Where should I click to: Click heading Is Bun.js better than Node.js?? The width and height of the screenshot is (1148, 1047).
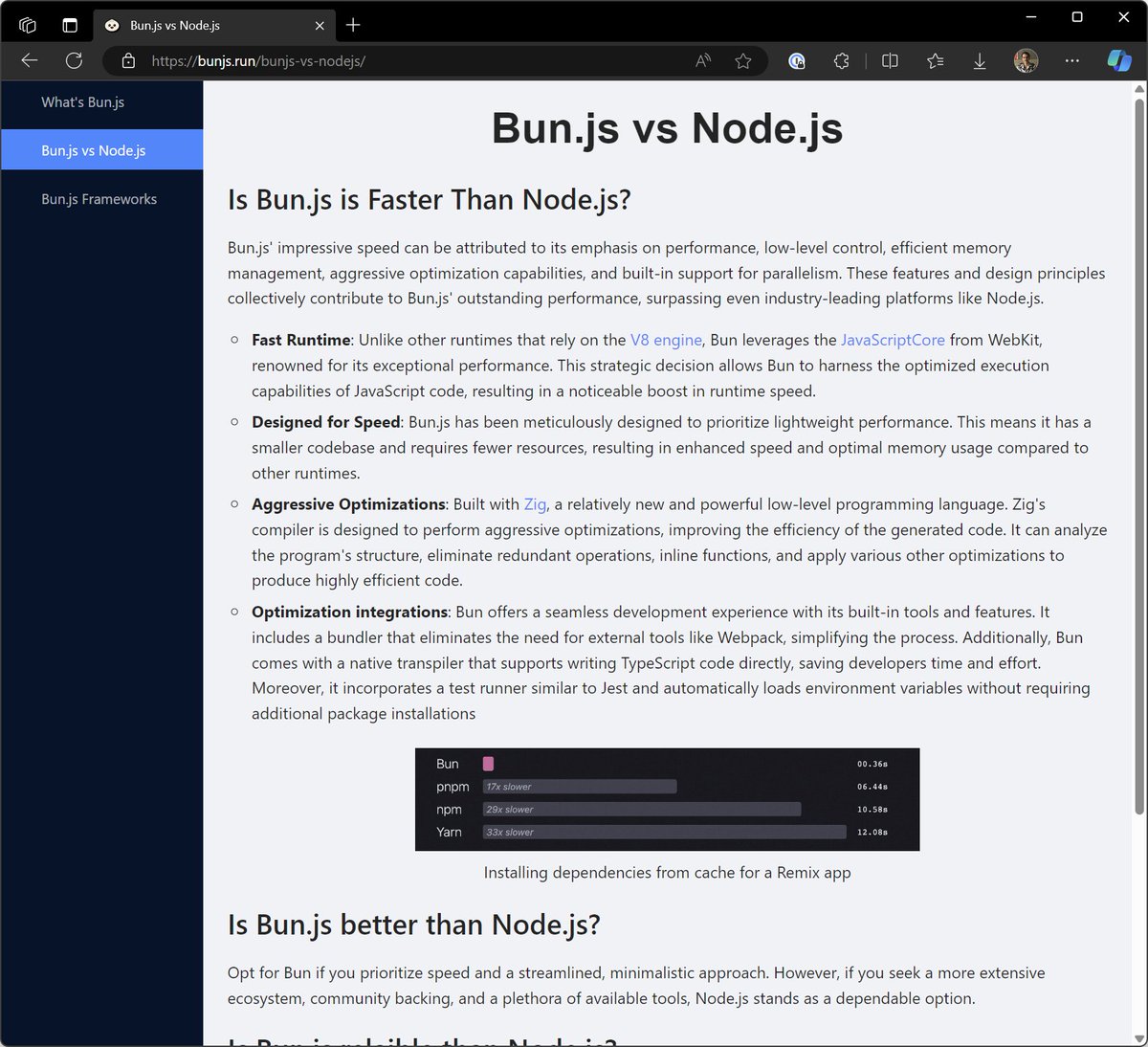tap(414, 924)
